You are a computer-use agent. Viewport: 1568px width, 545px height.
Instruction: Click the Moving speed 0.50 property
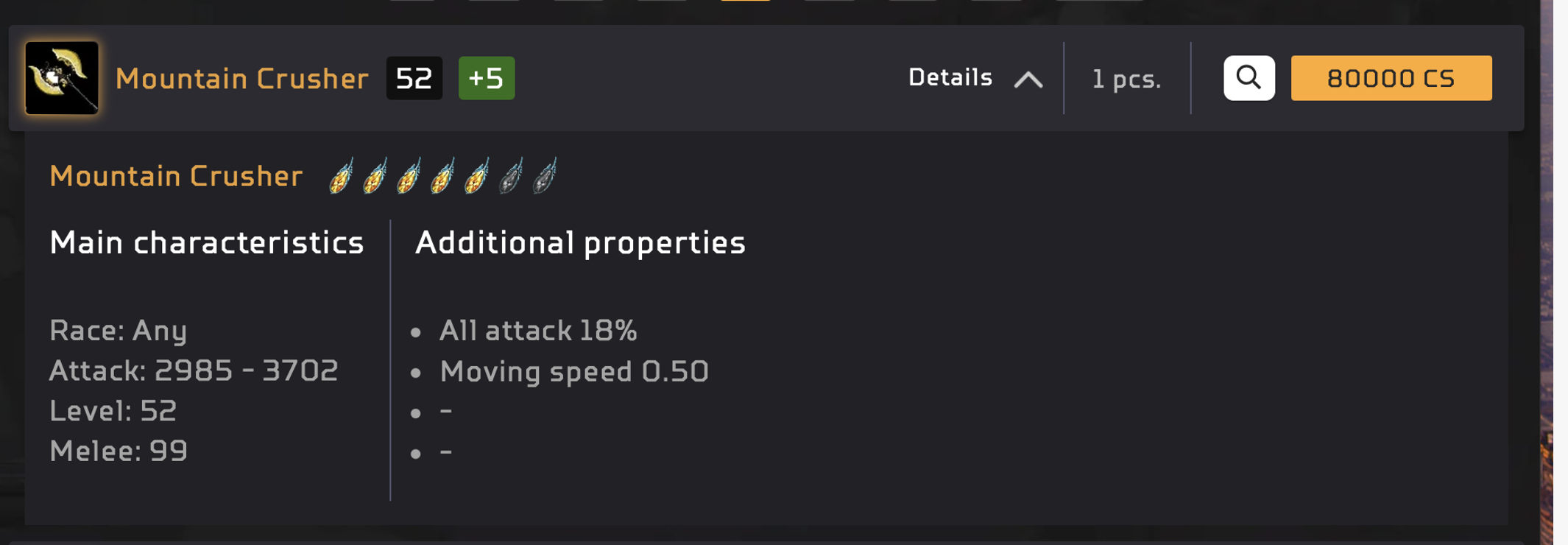pyautogui.click(x=573, y=371)
